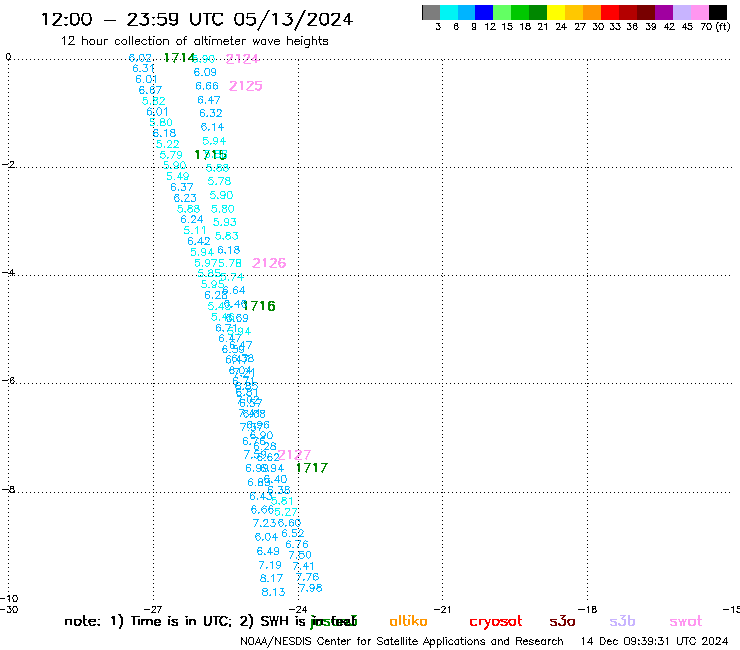Pick the orange legend swatch left of red
The width and height of the screenshot is (740, 650).
click(592, 12)
